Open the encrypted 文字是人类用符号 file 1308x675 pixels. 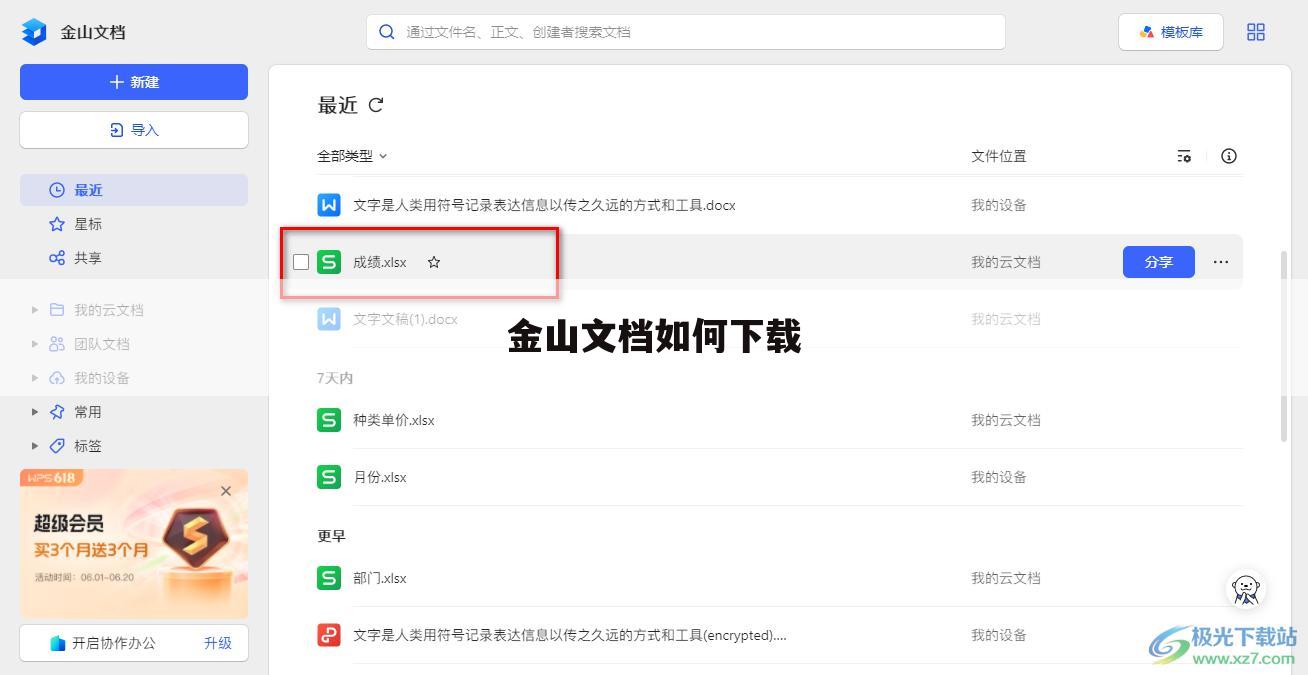point(570,635)
